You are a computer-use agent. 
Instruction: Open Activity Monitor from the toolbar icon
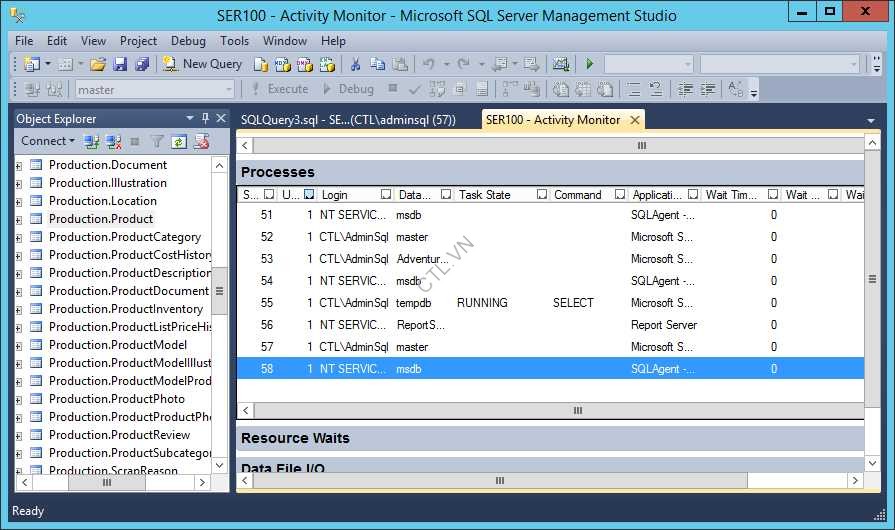pyautogui.click(x=560, y=64)
